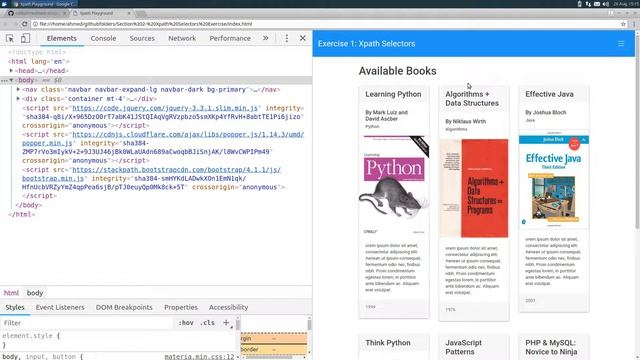
Task: Bookmark the page with the star icon
Action: (623, 24)
